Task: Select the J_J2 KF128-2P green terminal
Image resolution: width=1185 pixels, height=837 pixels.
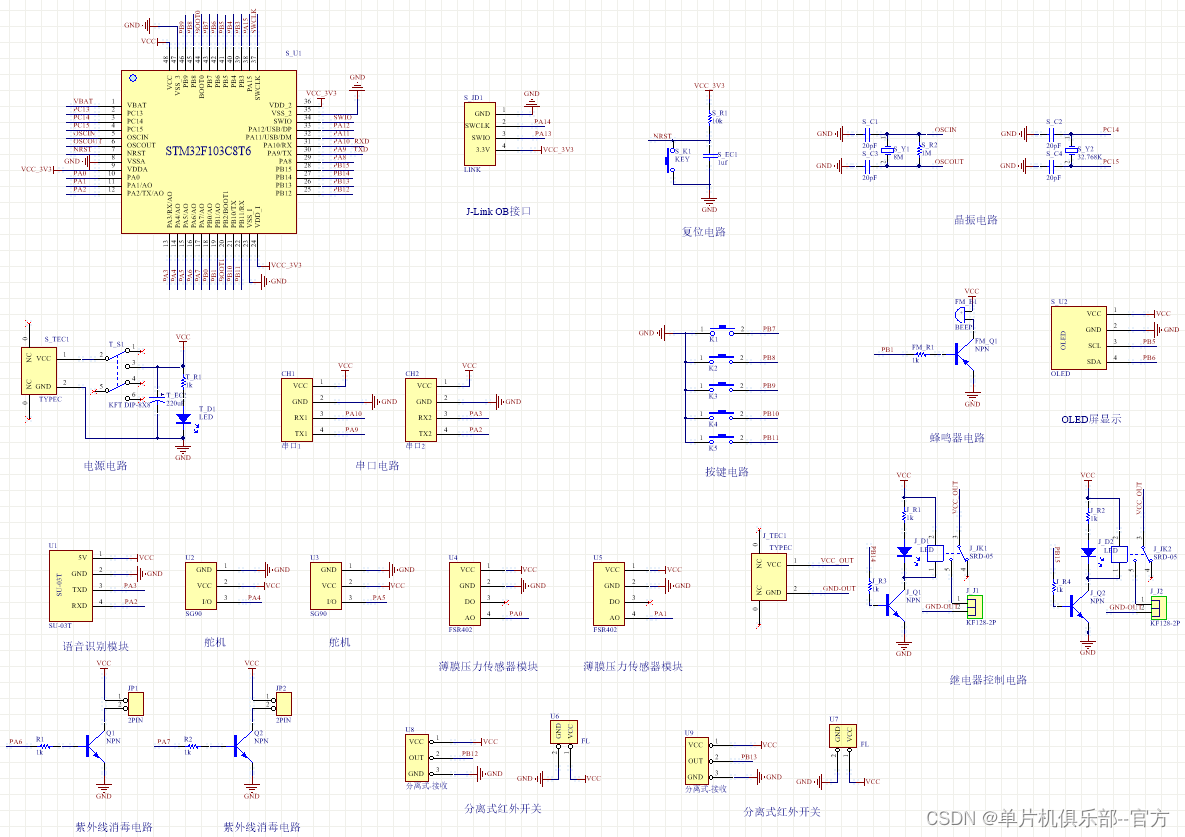Action: (1159, 607)
